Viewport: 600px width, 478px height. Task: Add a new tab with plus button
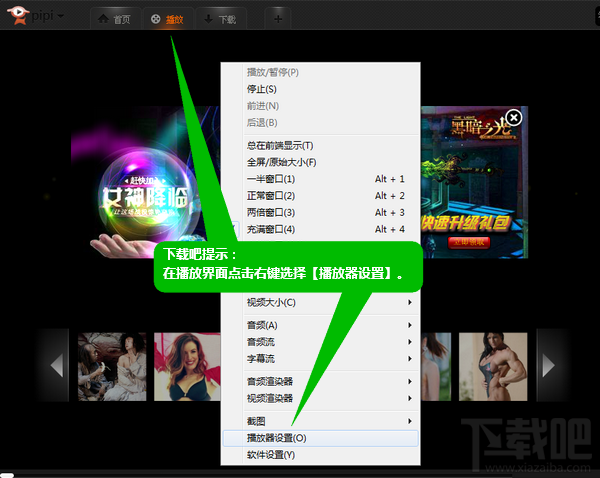[x=278, y=19]
